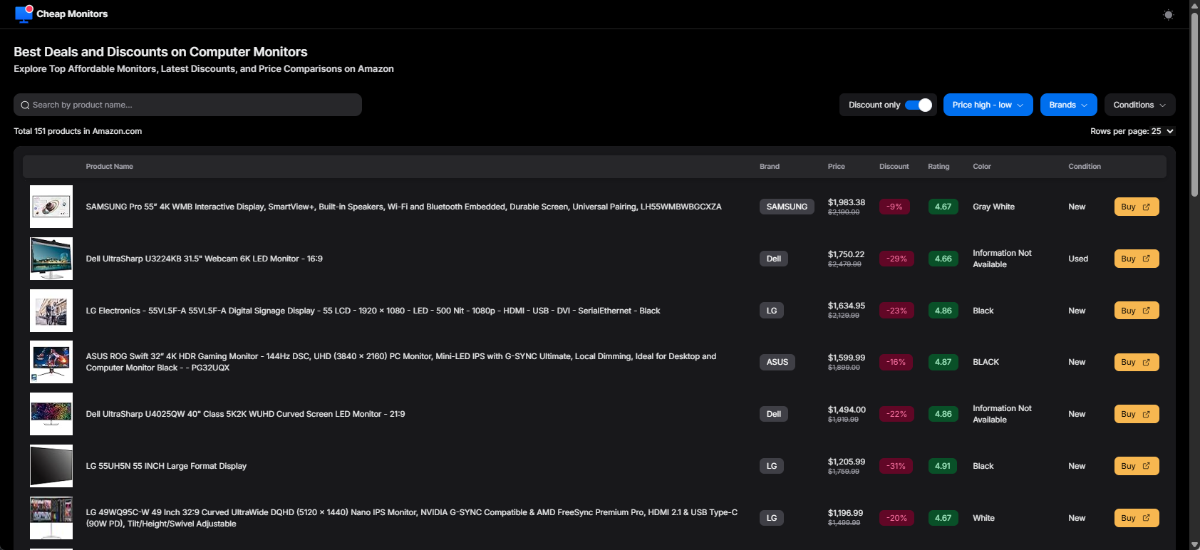Click the $1,205.99 price

click(847, 461)
